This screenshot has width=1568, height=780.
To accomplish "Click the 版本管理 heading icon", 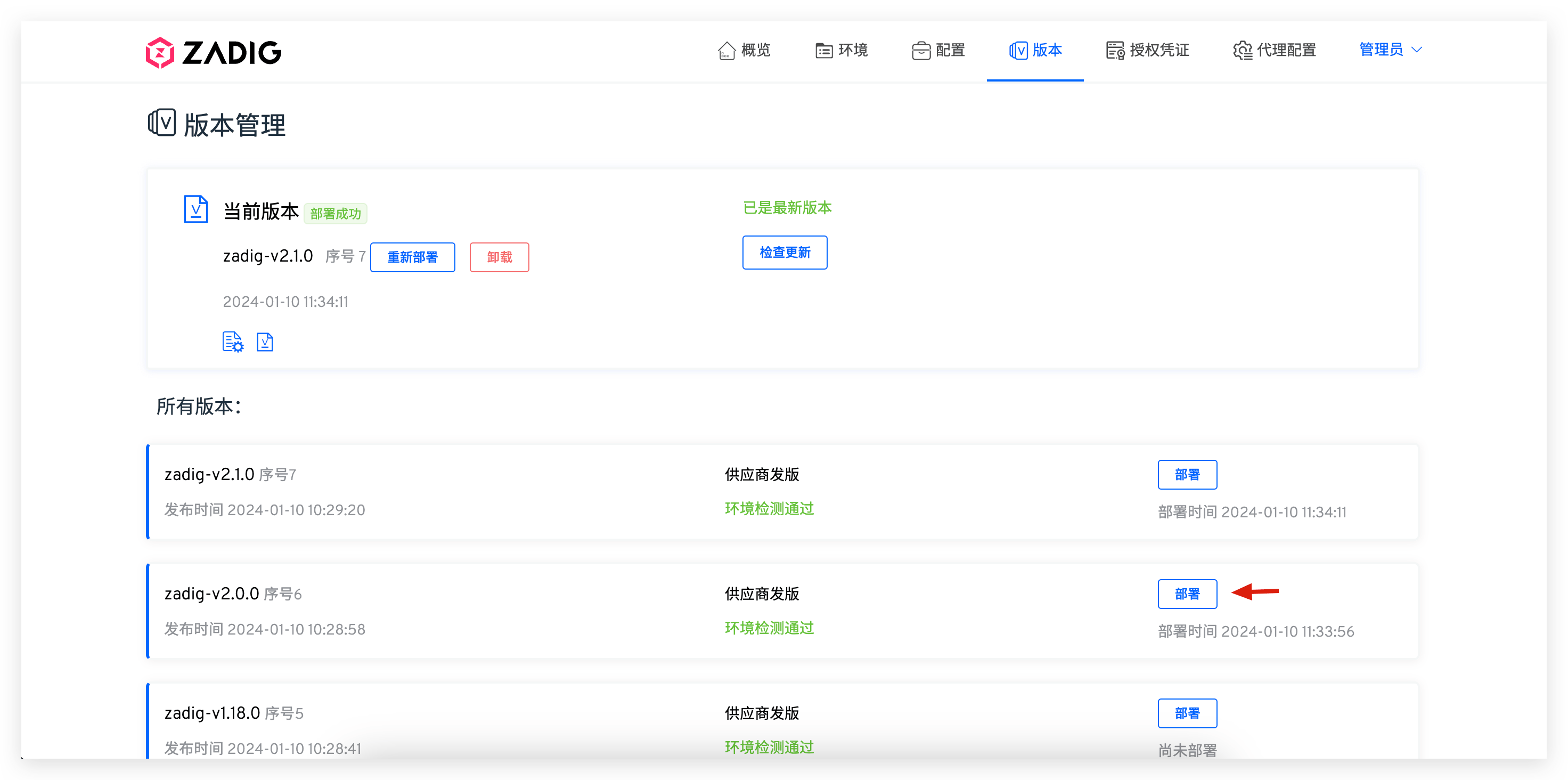I will [x=162, y=123].
